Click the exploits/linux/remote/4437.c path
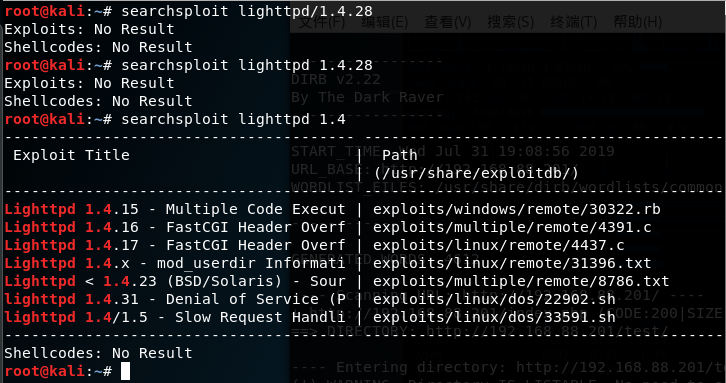The width and height of the screenshot is (726, 383). (x=499, y=245)
